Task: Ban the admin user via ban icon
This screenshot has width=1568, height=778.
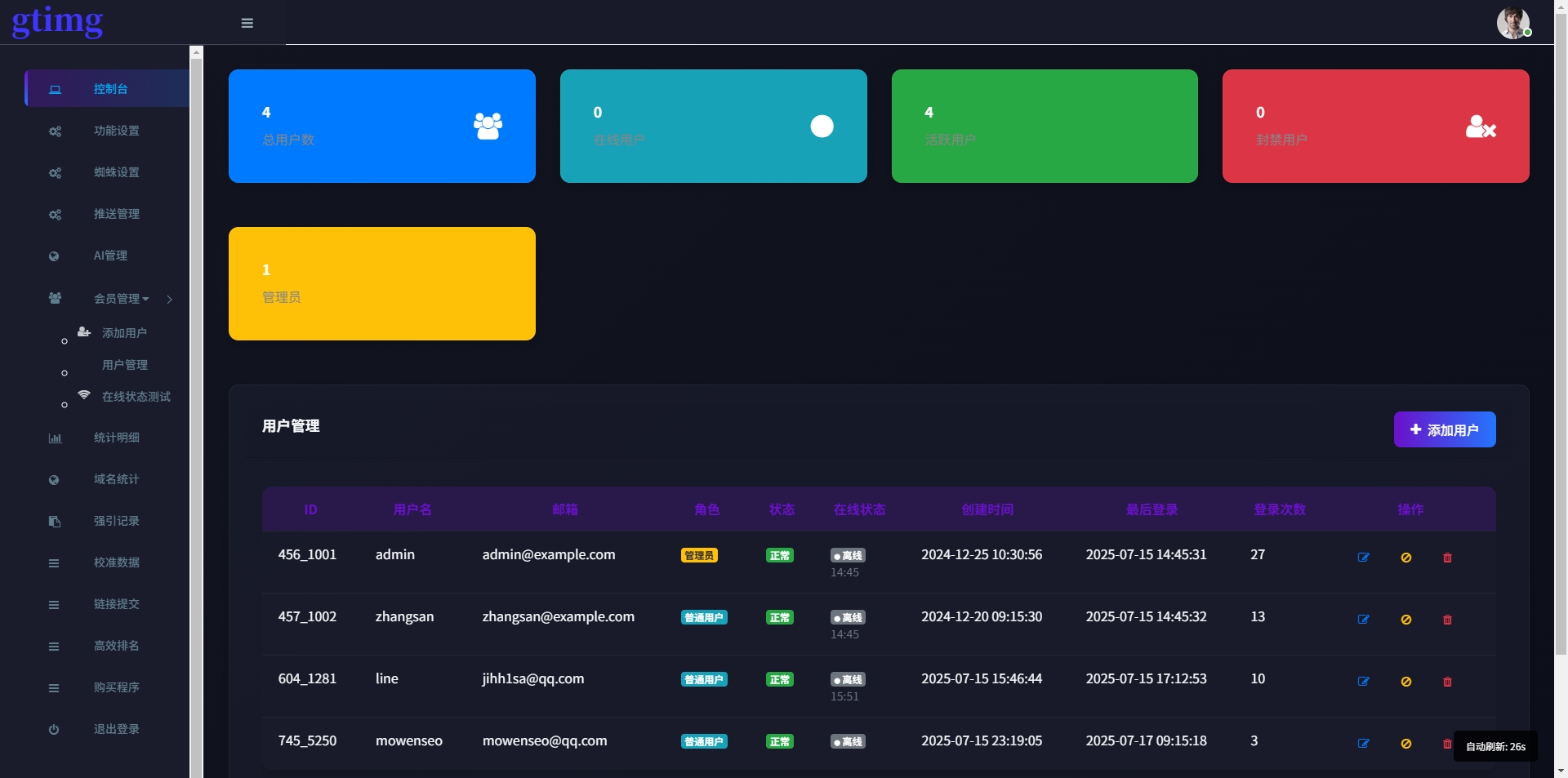Action: pyautogui.click(x=1406, y=558)
